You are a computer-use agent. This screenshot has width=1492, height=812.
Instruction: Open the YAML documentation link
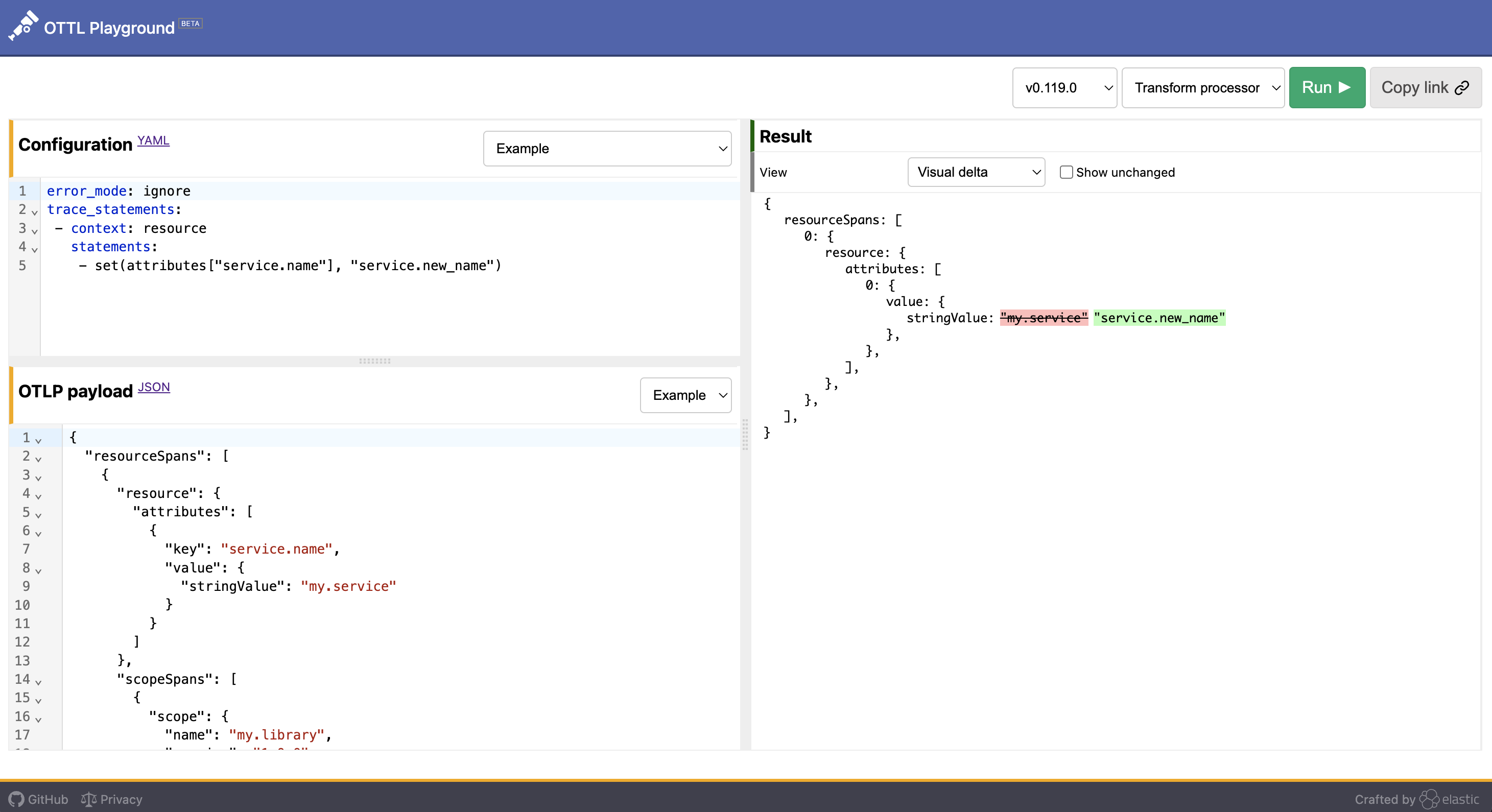point(153,140)
